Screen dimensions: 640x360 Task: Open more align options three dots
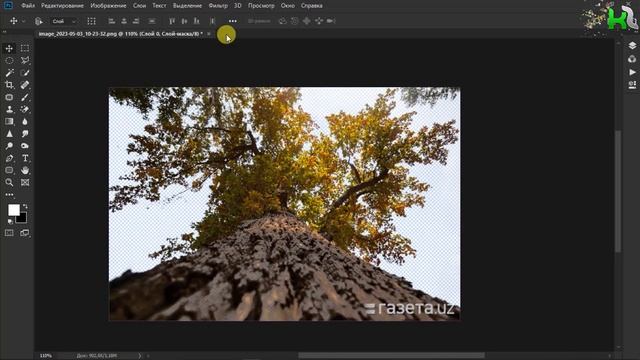232,21
